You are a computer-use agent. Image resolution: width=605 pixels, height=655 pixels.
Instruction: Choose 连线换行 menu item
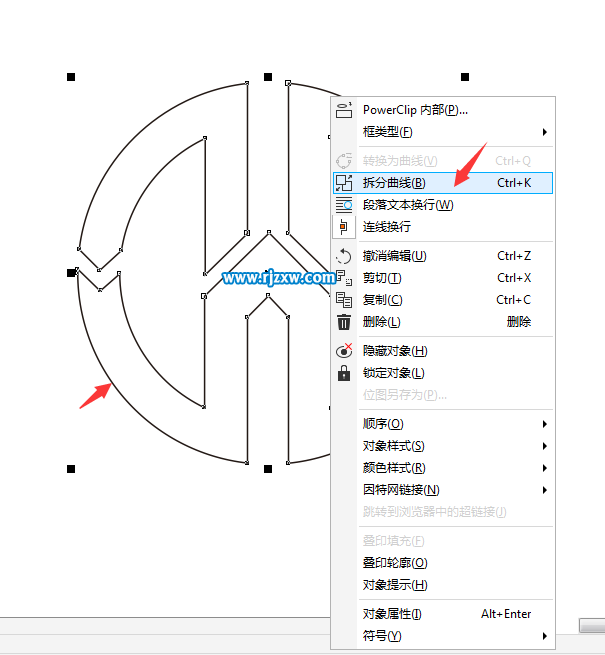click(x=443, y=227)
